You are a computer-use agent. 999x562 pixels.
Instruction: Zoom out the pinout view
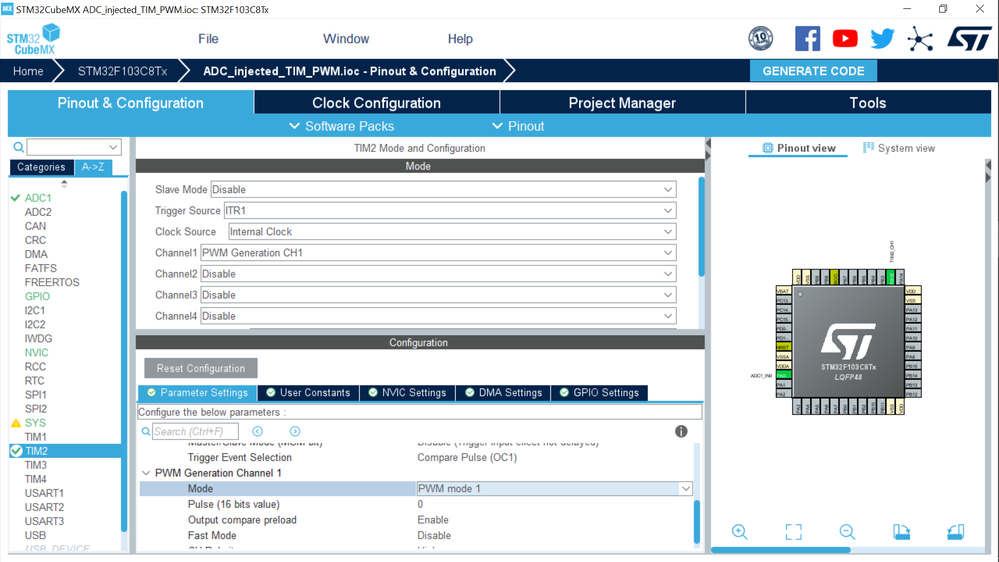click(847, 531)
